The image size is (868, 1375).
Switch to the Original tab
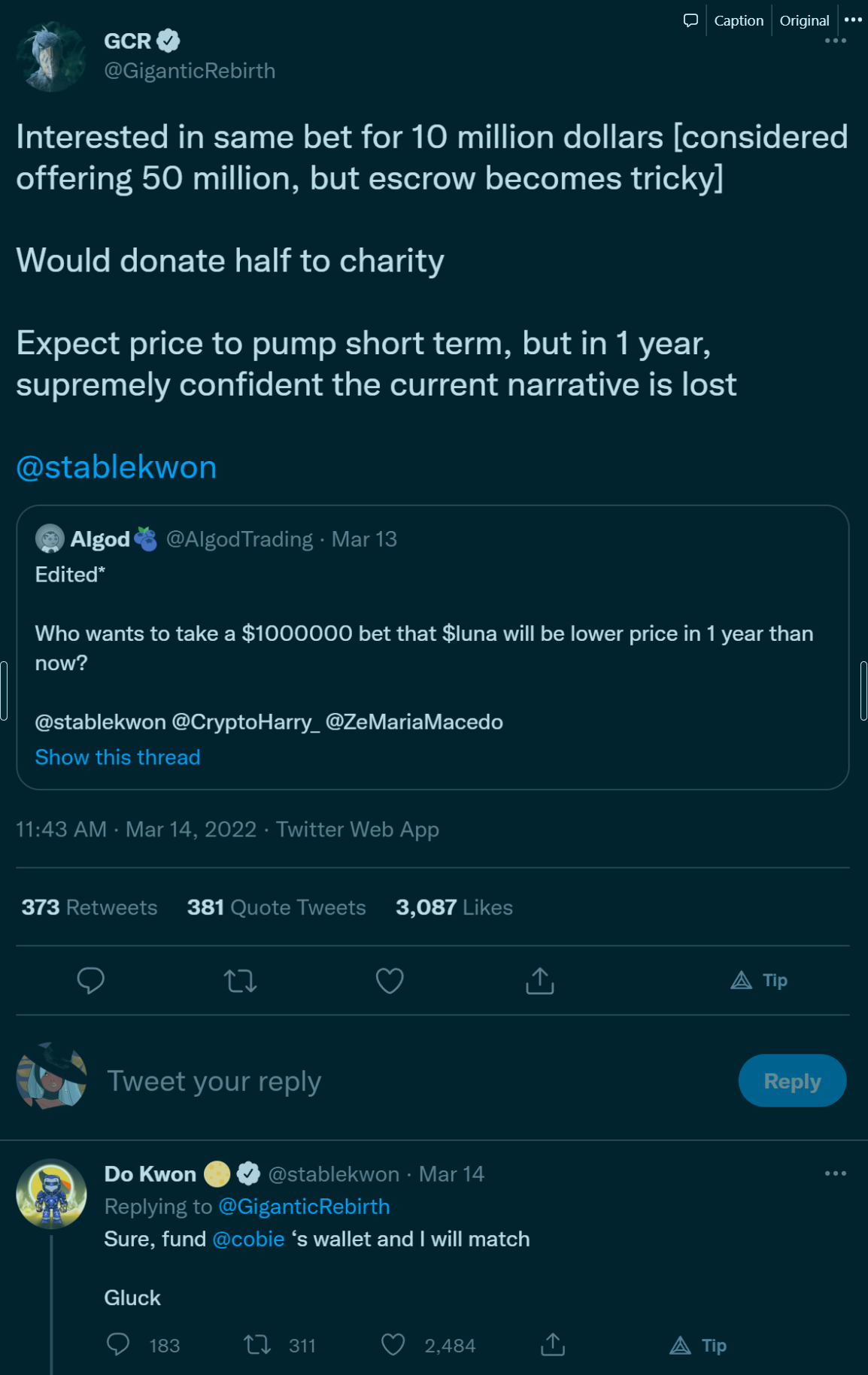(x=804, y=20)
